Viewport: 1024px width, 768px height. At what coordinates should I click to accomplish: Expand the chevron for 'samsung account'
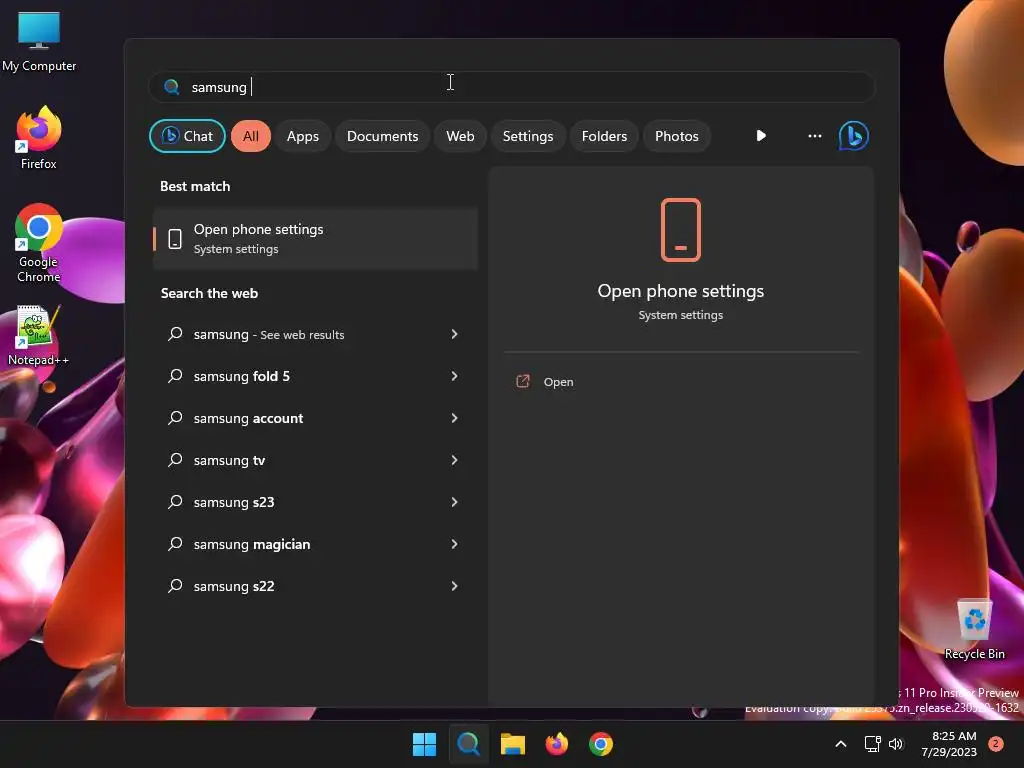click(455, 418)
